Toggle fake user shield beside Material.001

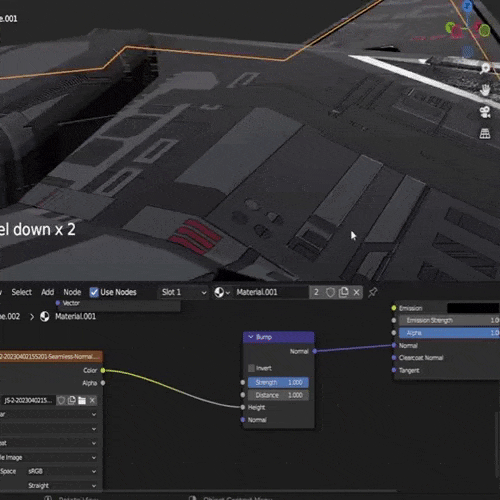(x=330, y=292)
